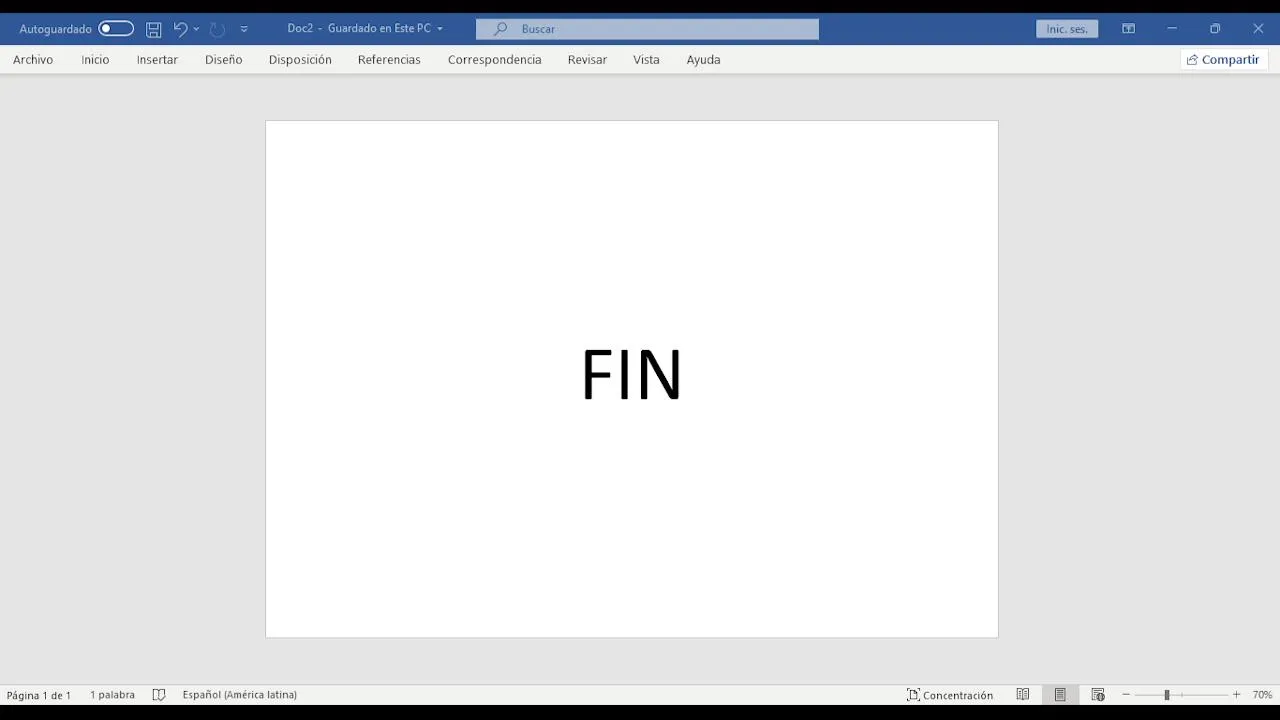Toggle the Autoguardado switch
Screen dimensions: 1280x720
[116, 29]
